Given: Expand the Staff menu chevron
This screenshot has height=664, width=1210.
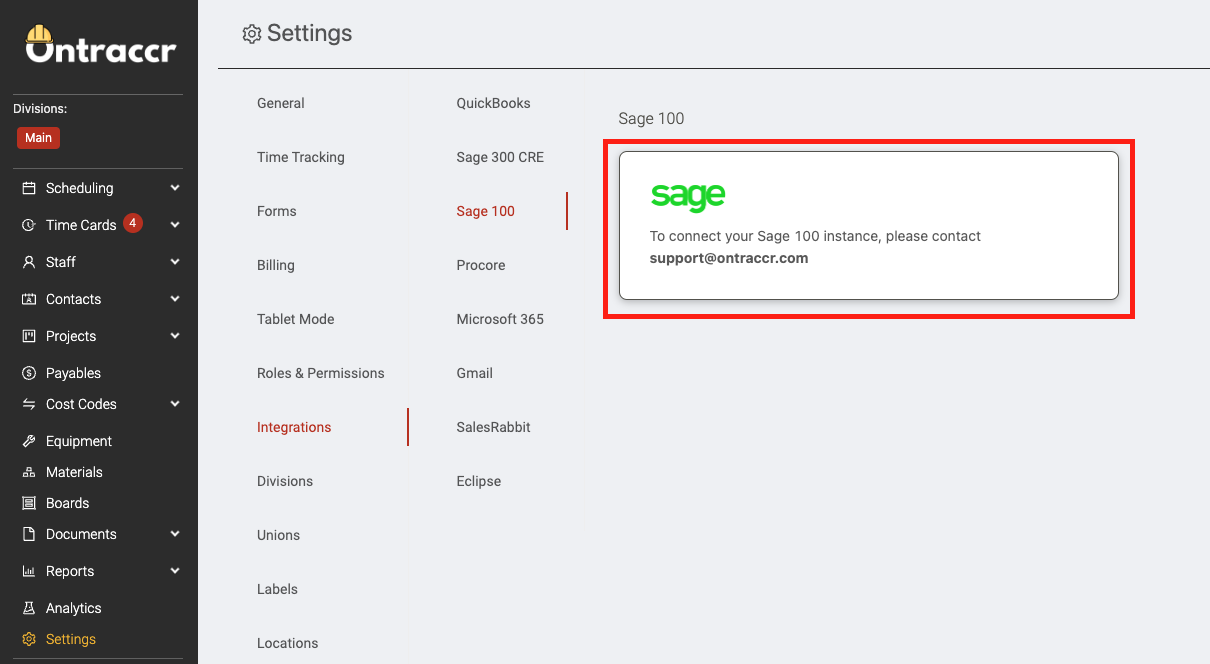Looking at the screenshot, I should click(x=175, y=262).
